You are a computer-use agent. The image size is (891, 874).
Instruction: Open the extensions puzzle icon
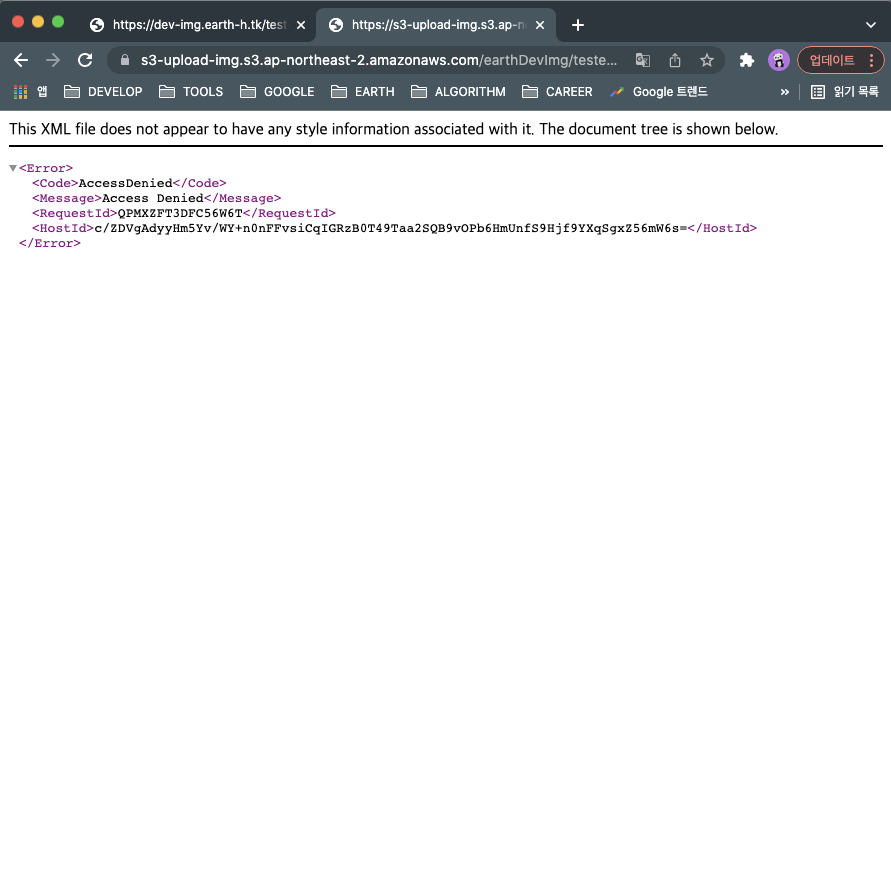coord(747,60)
